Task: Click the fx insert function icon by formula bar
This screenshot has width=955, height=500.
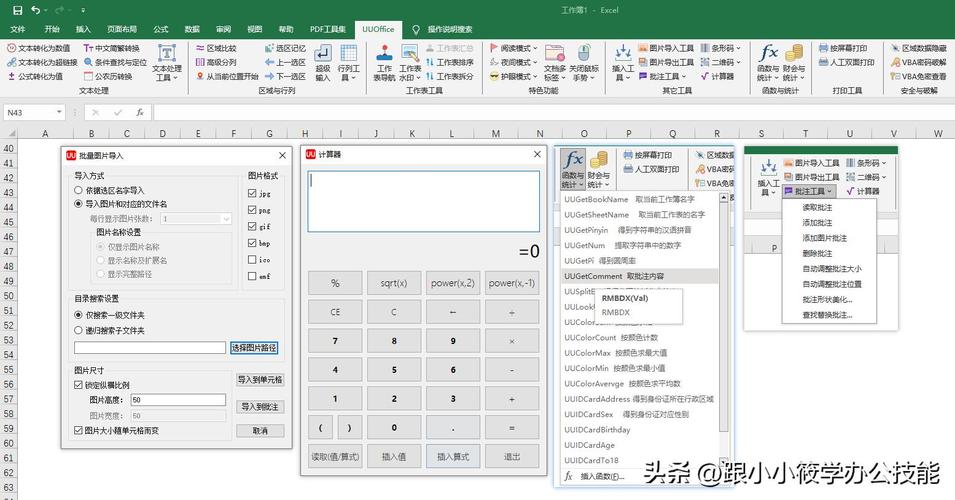Action: 140,113
